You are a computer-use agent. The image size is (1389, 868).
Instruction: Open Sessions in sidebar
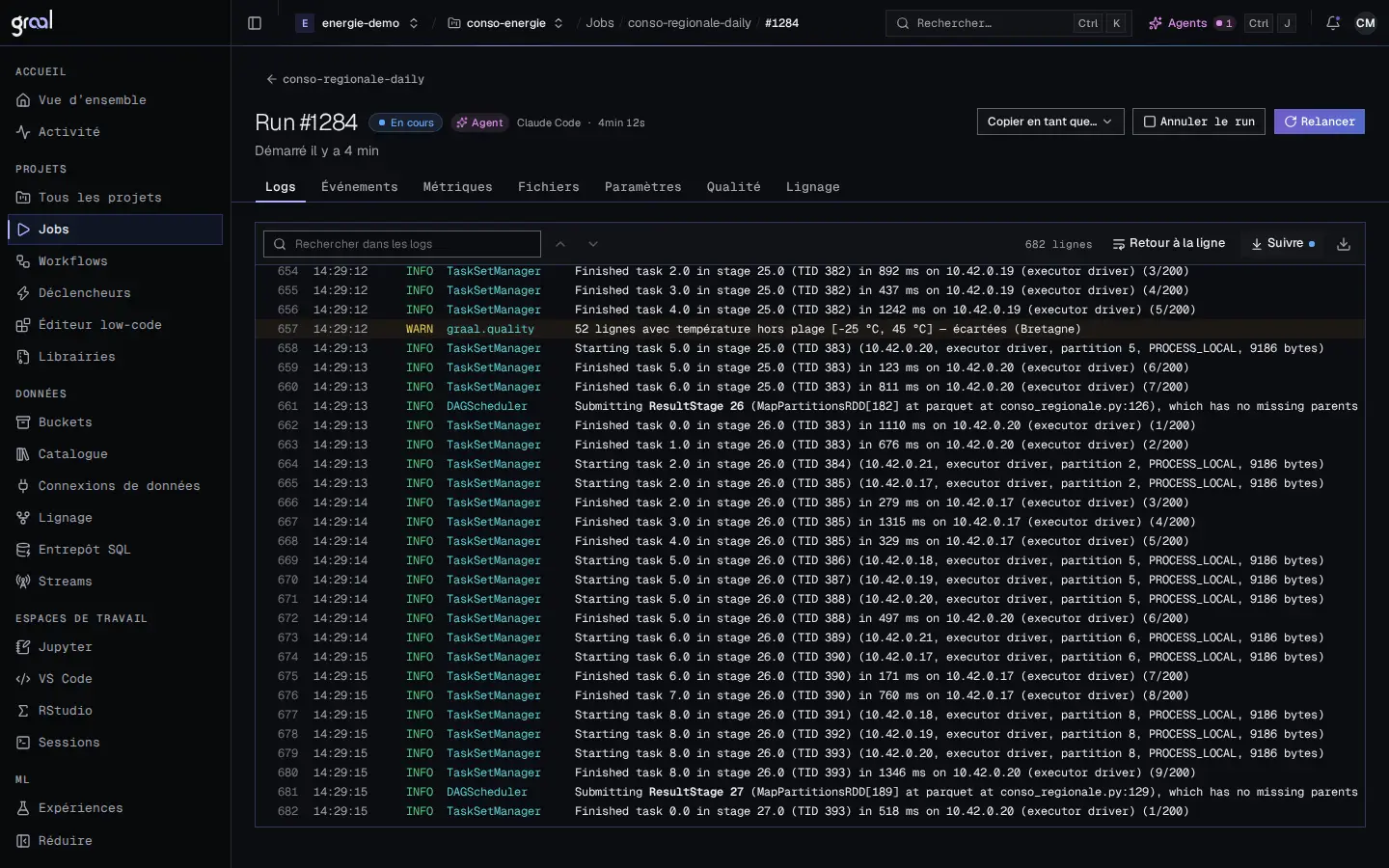click(x=115, y=743)
